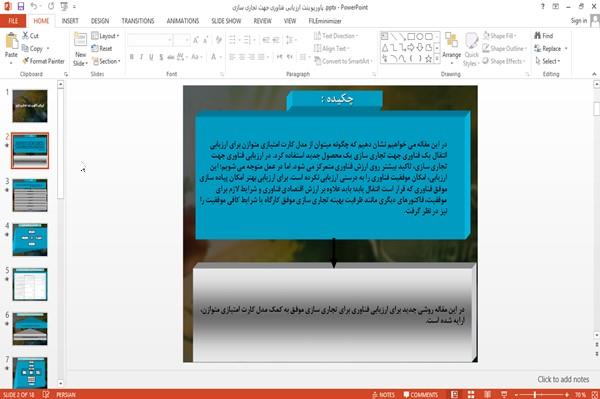Select the rectangle shape in shapes gallery
Screen dimensions: 600x399
[411, 37]
